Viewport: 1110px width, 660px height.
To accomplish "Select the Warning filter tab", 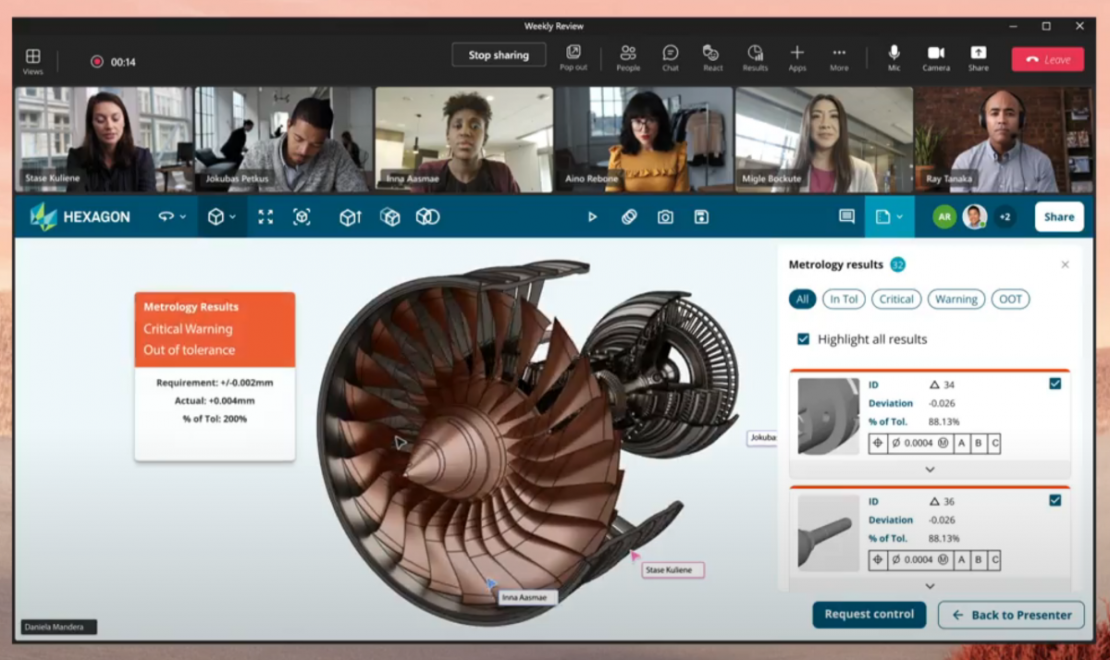I will tap(955, 298).
